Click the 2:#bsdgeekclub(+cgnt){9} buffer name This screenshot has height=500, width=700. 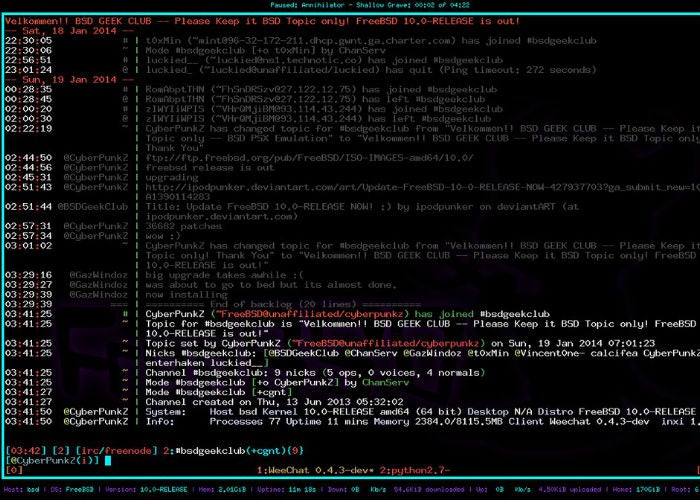233,451
